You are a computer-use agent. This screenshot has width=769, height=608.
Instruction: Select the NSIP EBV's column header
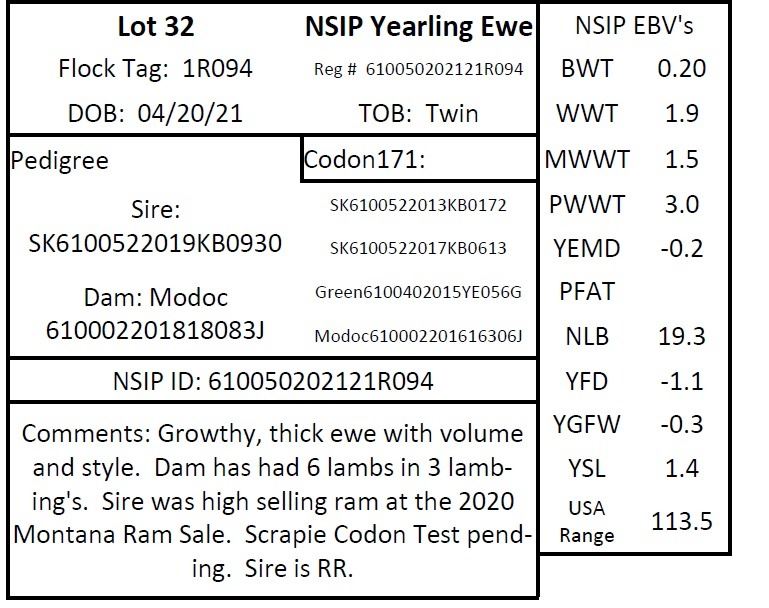click(x=634, y=26)
